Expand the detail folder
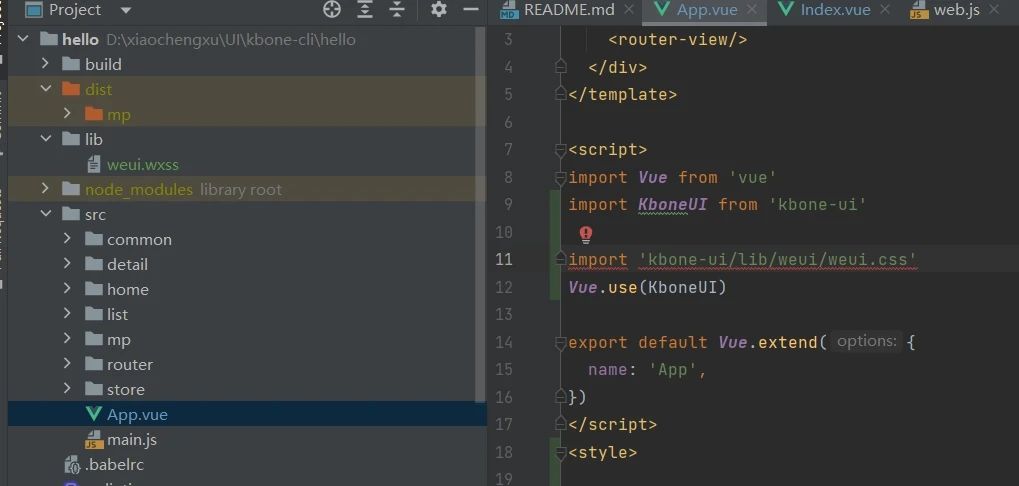The height and width of the screenshot is (486, 1019). 67,264
